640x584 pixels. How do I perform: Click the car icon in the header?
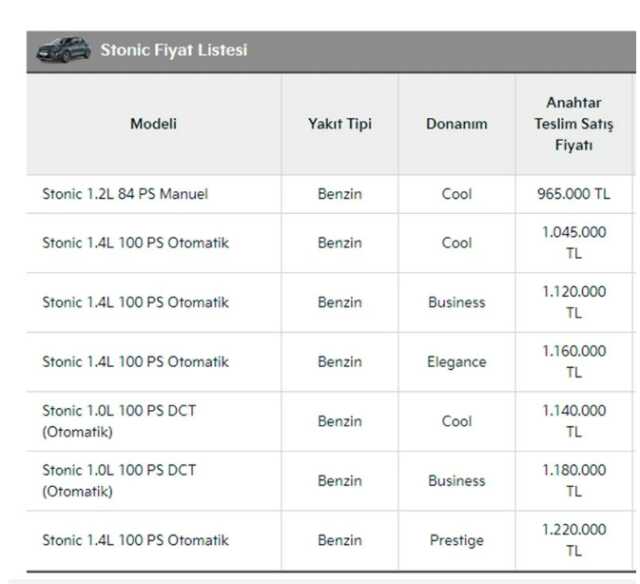64,50
